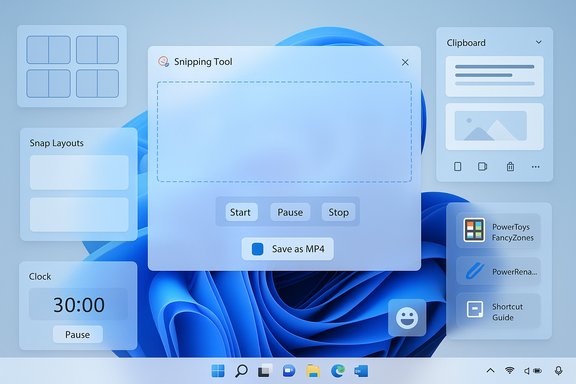Choose the bottom-right snap grid layout

coord(97,83)
